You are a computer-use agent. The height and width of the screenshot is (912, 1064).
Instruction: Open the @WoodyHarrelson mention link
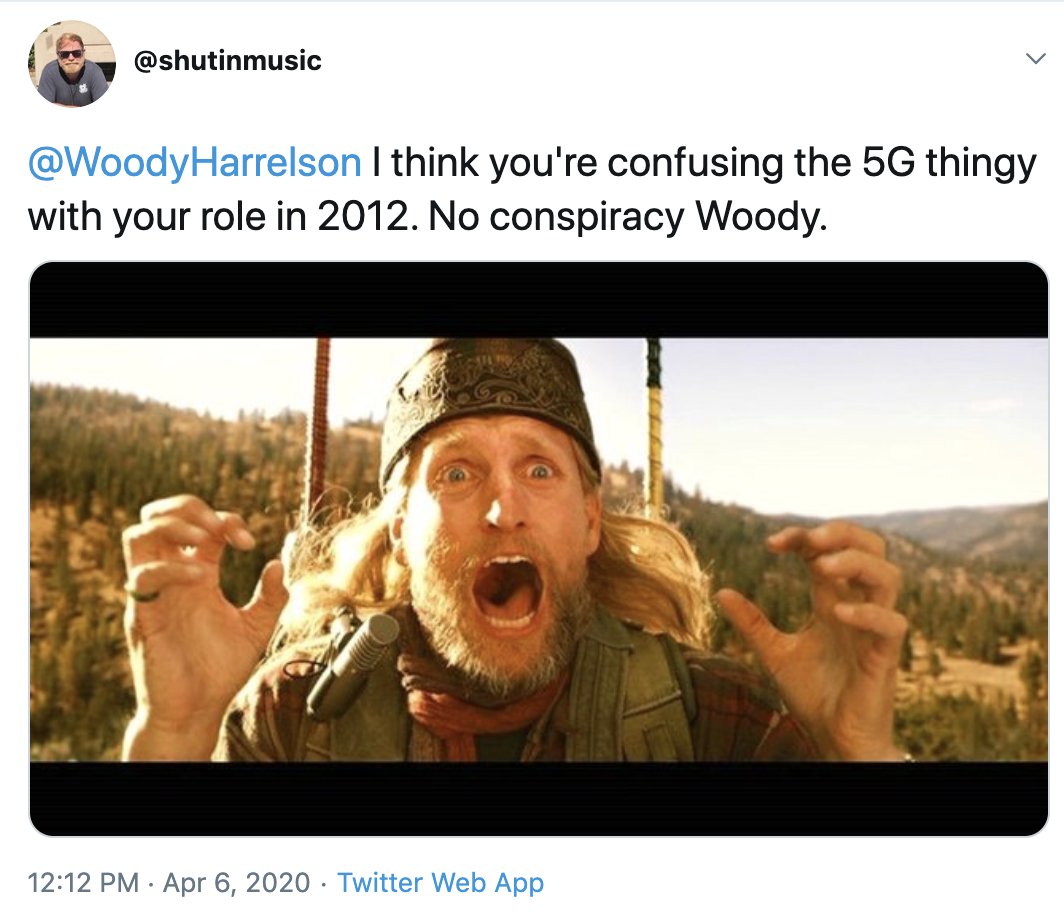coord(195,162)
